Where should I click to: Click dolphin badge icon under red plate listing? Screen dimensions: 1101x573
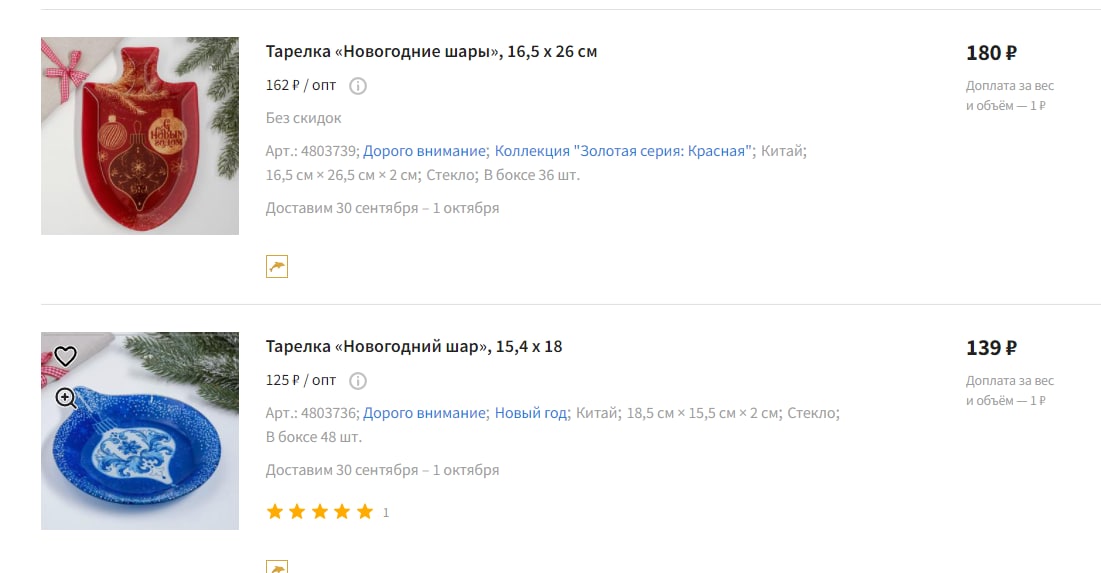tap(277, 267)
